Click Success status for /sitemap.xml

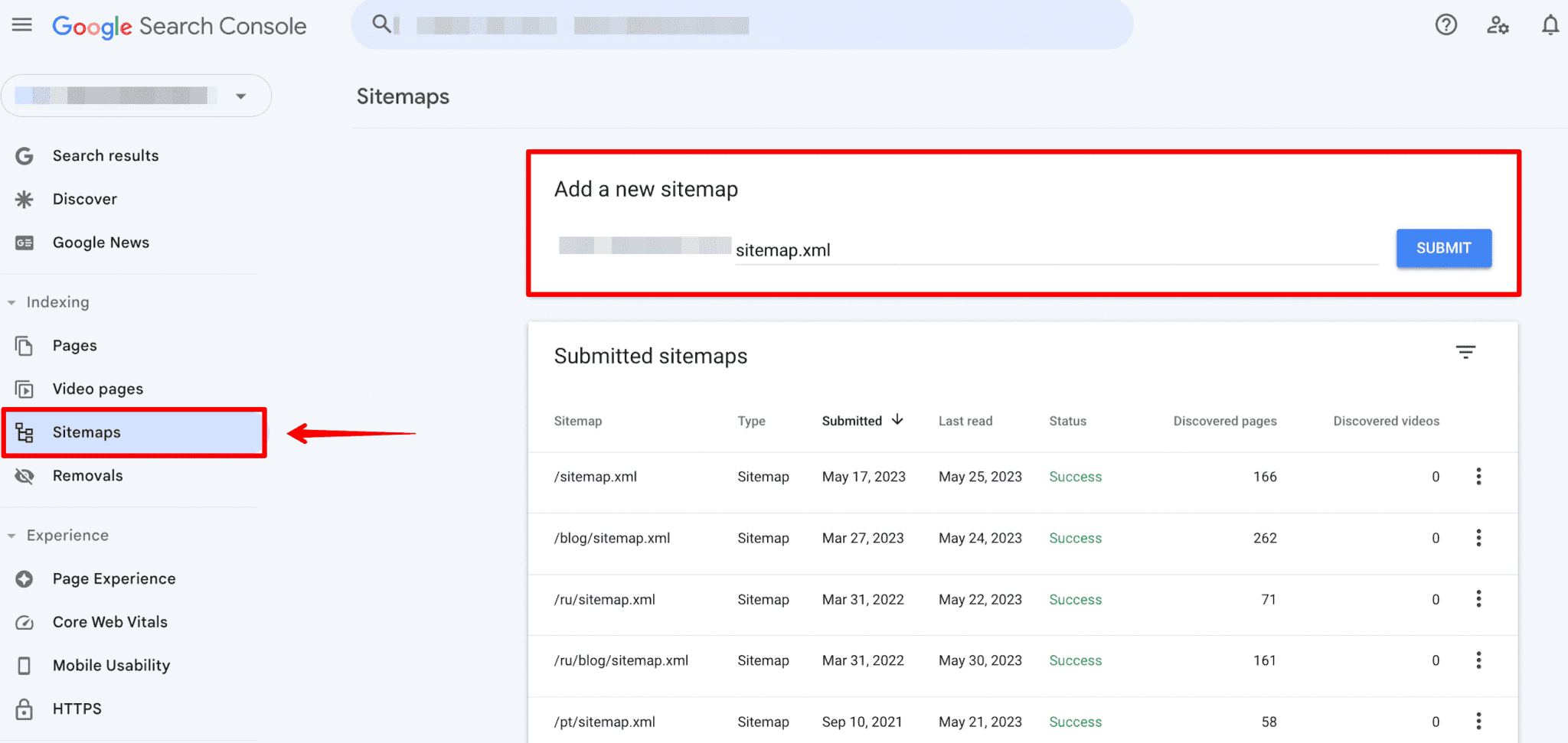point(1076,477)
